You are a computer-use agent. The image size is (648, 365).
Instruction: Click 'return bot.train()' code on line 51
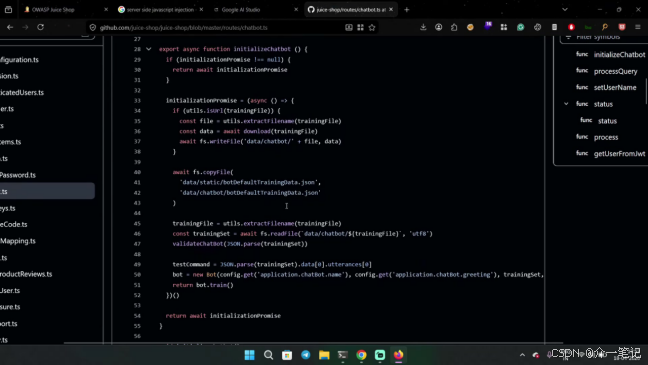203,285
